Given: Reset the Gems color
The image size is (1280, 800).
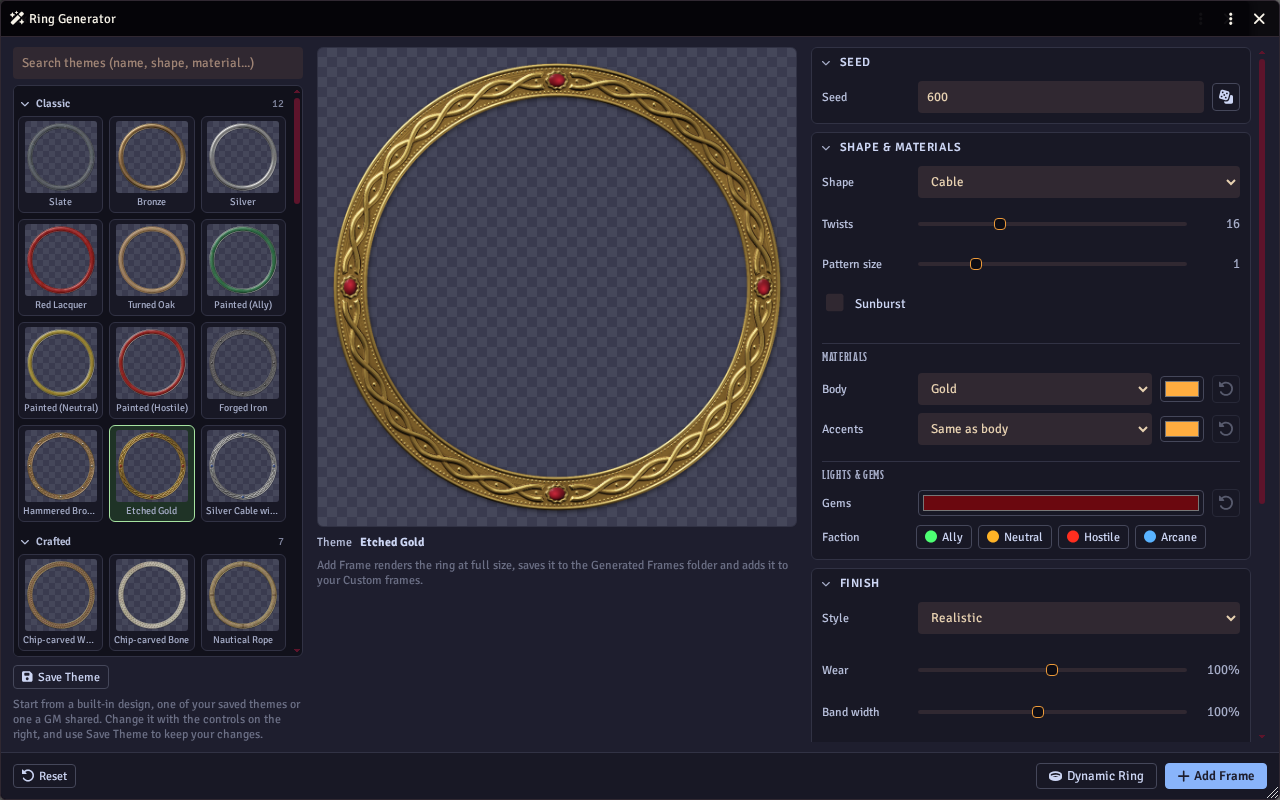Looking at the screenshot, I should click(x=1225, y=503).
